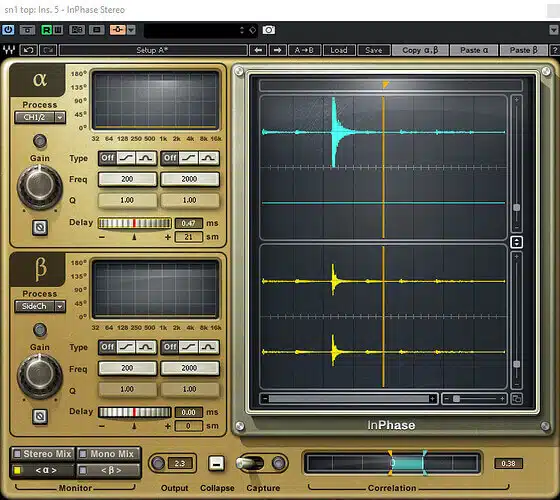Click the next preset right arrow
The image size is (560, 500).
278,50
